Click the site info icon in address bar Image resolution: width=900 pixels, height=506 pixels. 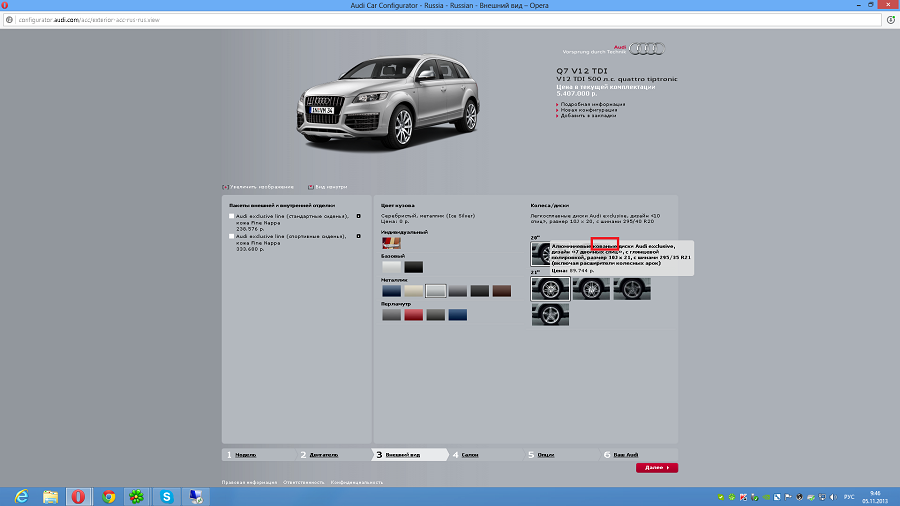pos(9,20)
